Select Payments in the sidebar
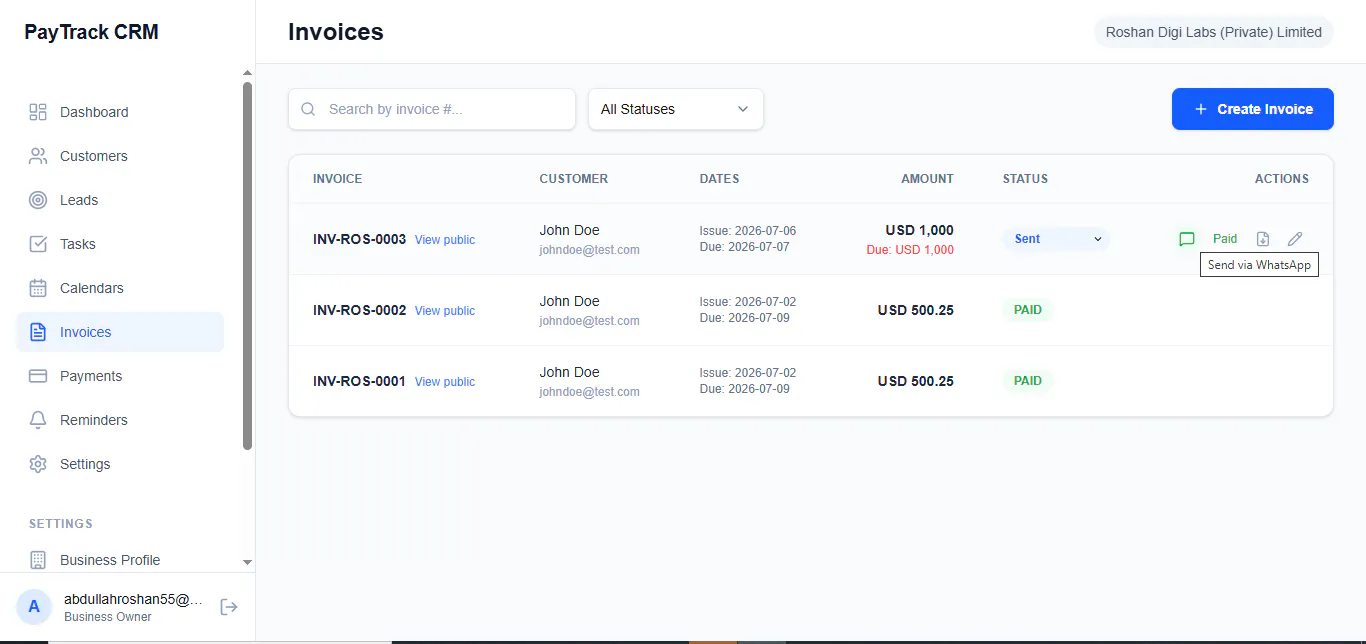 click(120, 376)
